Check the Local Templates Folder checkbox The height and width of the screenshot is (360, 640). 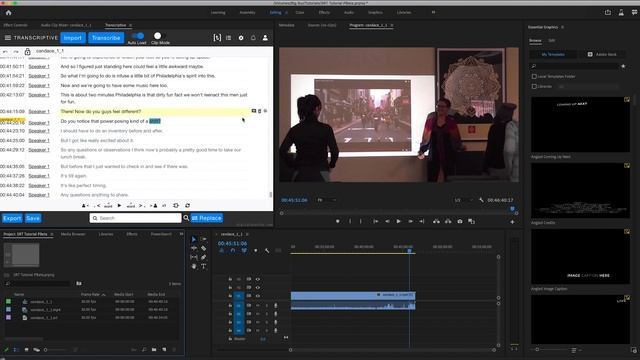(x=534, y=76)
